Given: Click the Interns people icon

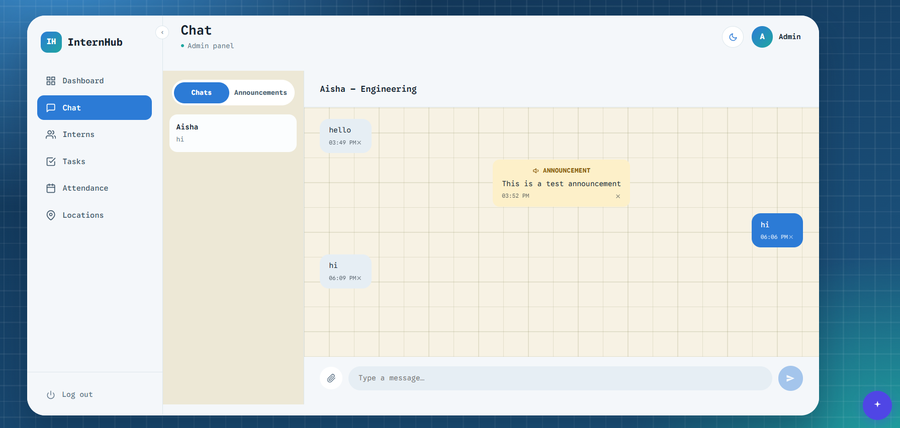Looking at the screenshot, I should point(51,134).
